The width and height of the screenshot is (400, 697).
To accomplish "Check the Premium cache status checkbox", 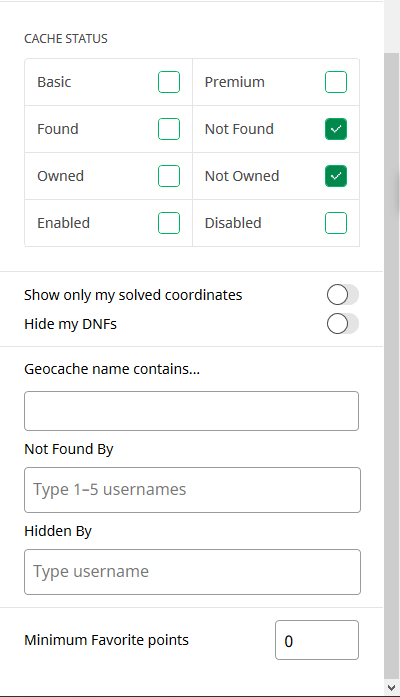I will pos(336,82).
